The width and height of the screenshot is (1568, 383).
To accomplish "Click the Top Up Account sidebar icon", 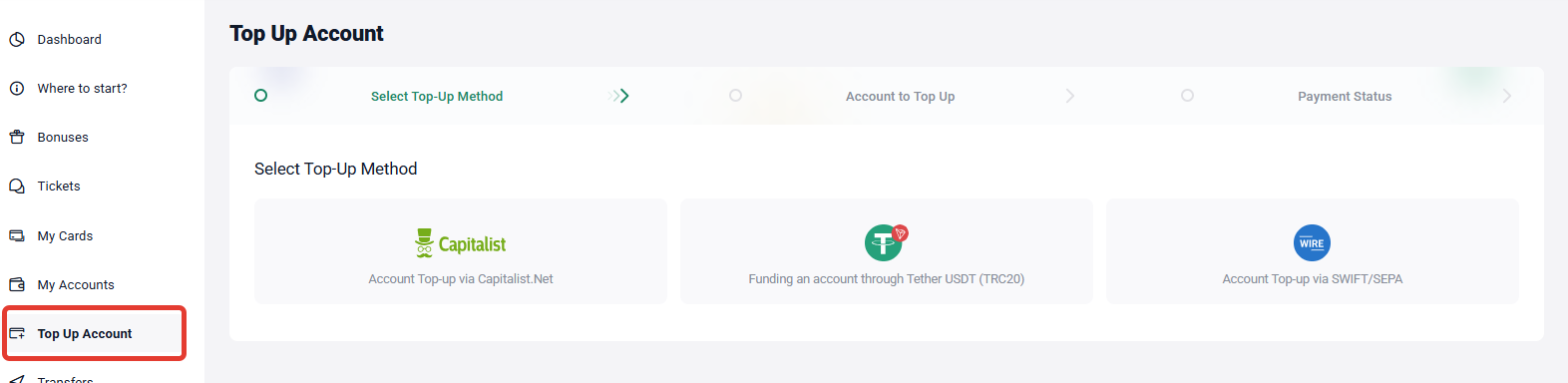I will (17, 334).
